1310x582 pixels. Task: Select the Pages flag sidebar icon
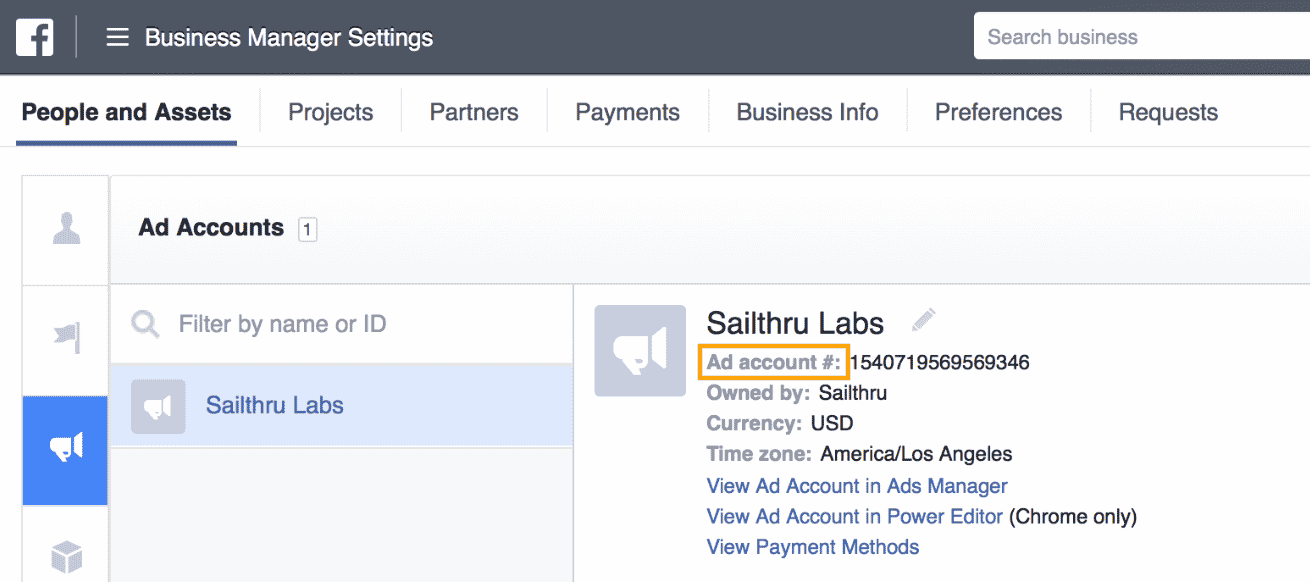[66, 339]
